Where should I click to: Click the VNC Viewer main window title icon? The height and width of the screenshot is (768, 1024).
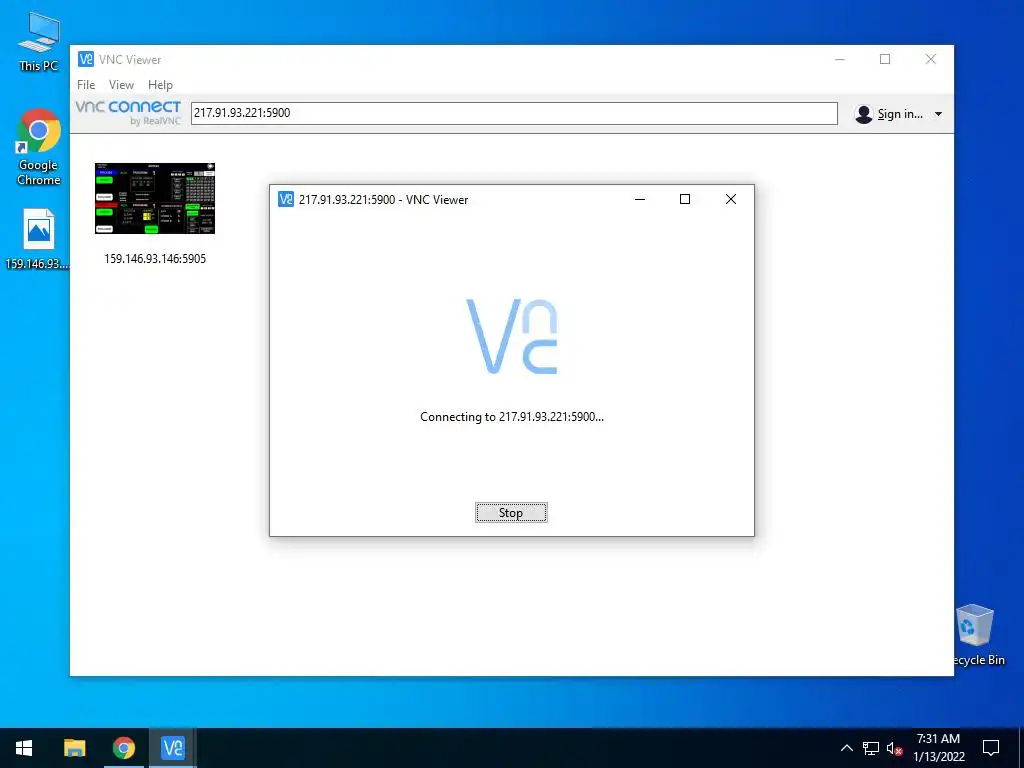click(x=86, y=59)
